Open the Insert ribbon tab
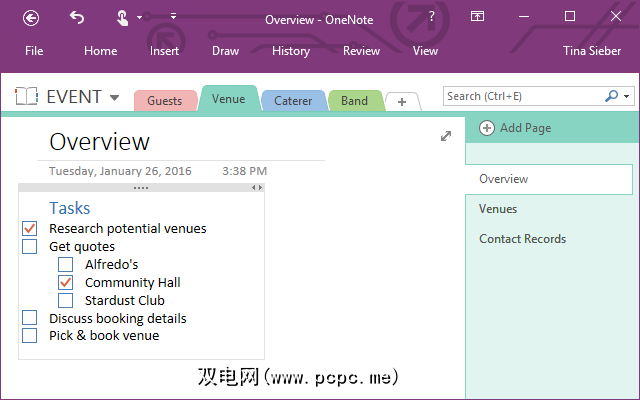 [x=164, y=51]
